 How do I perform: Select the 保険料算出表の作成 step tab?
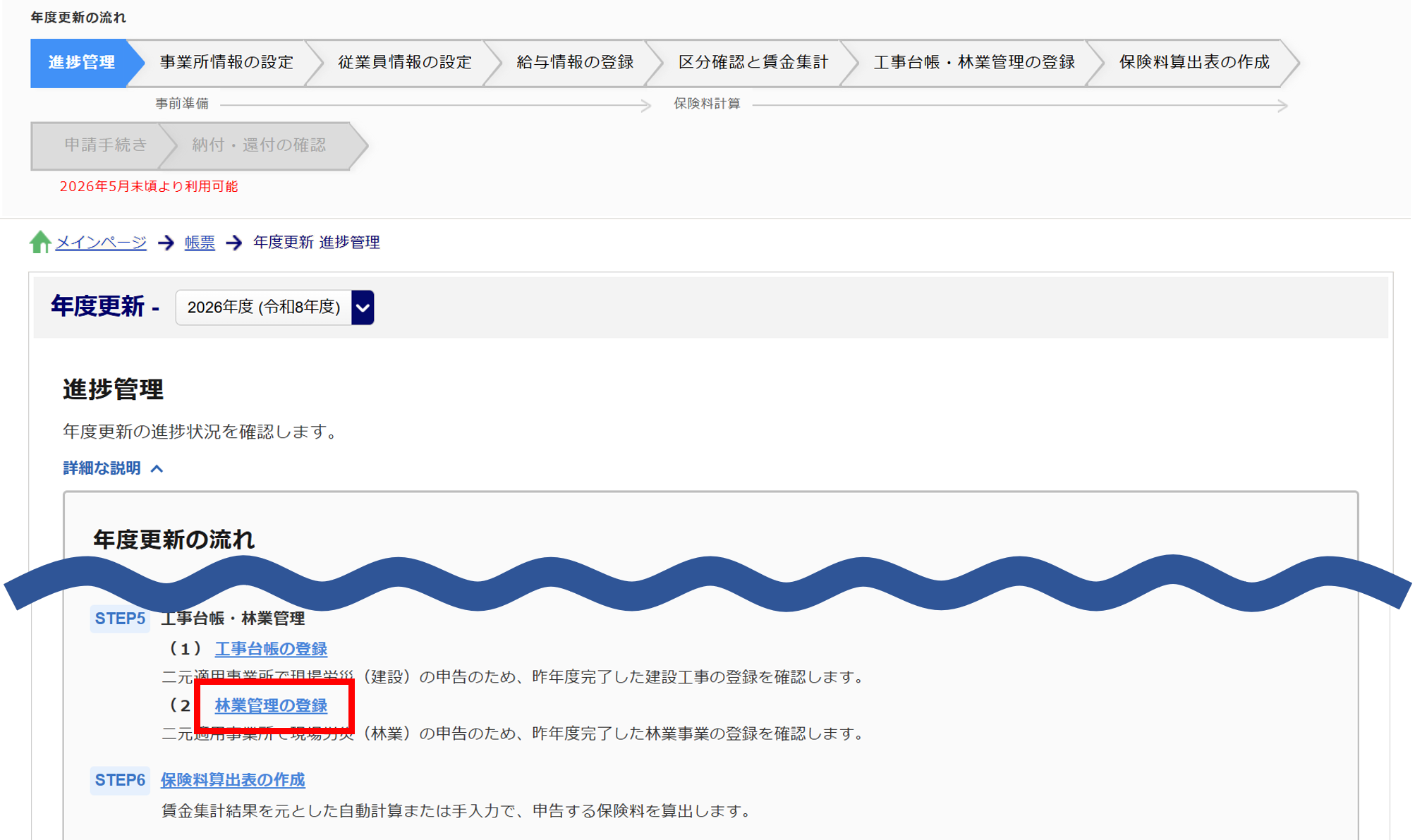pyautogui.click(x=1194, y=63)
